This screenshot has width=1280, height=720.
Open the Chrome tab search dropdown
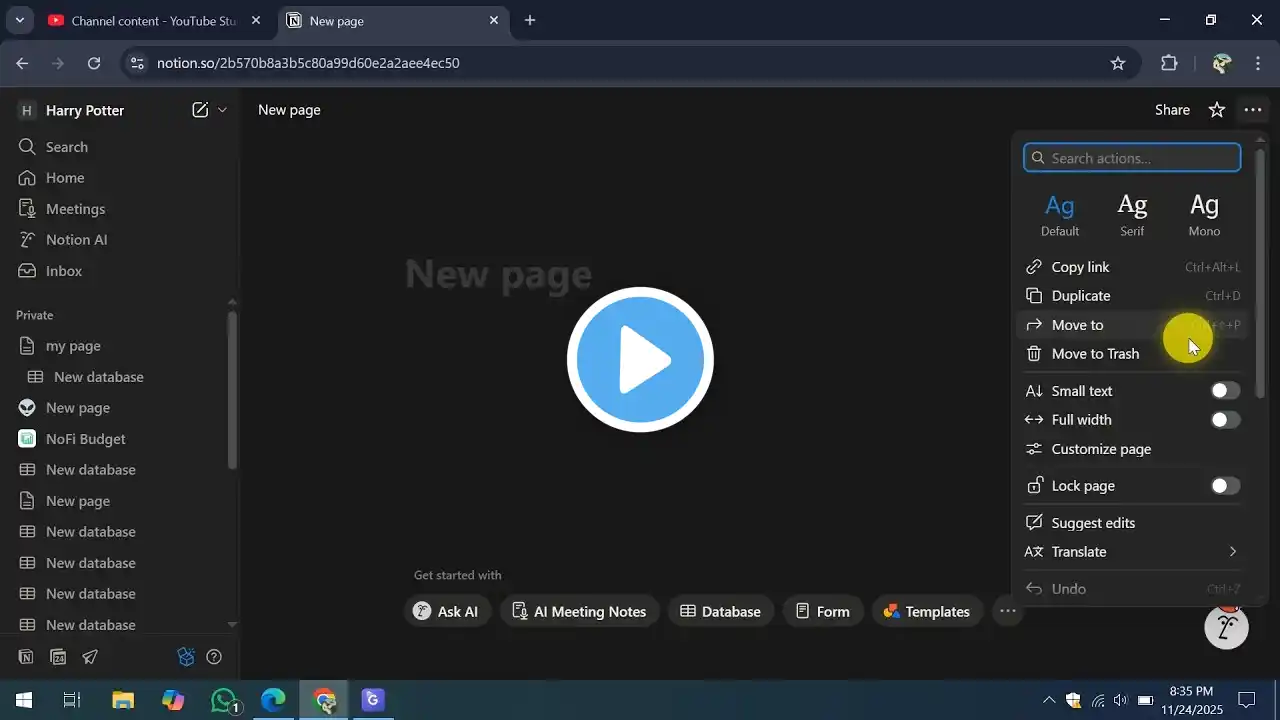pos(19,20)
